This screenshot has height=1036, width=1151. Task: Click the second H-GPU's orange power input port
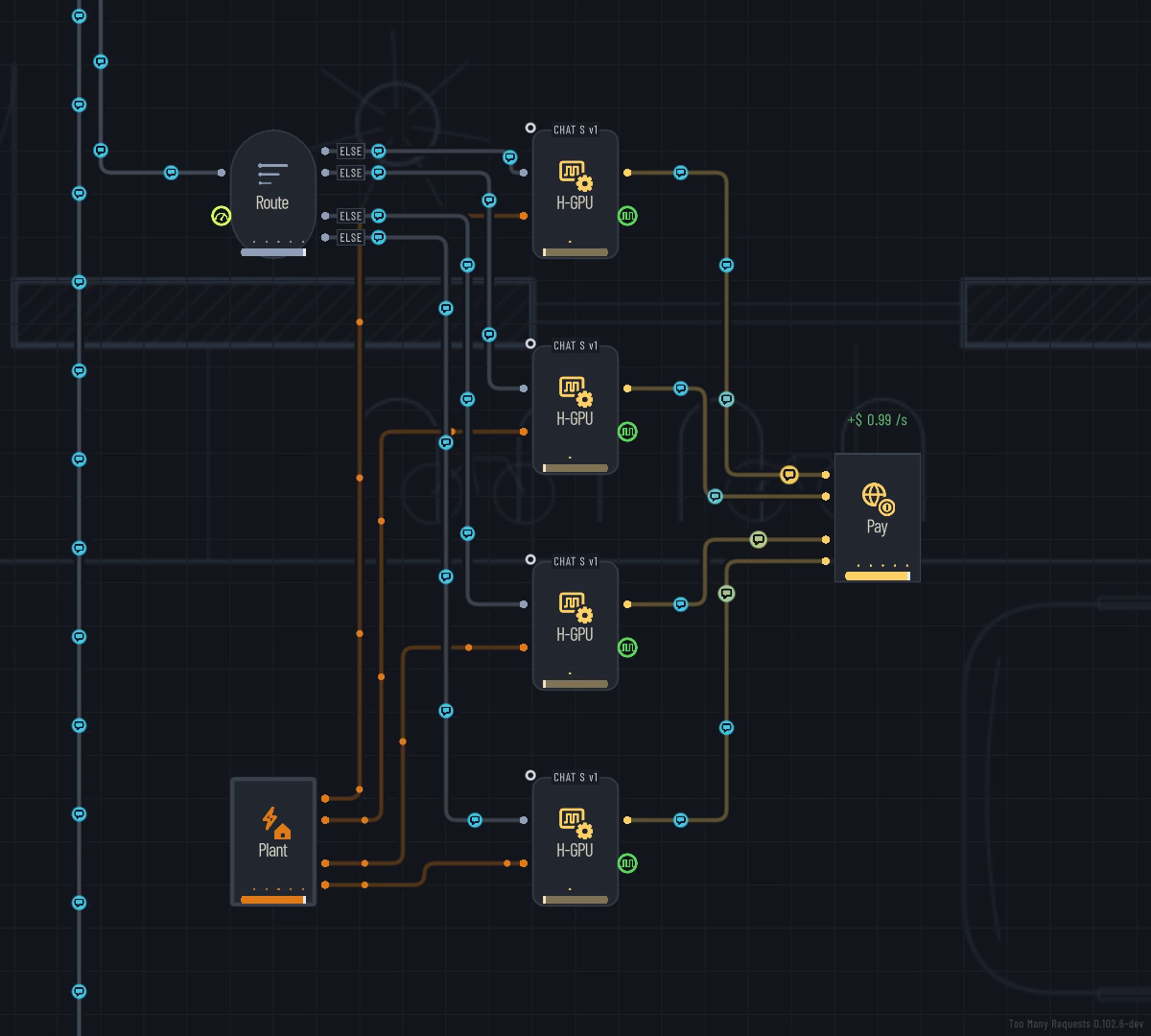(x=523, y=432)
